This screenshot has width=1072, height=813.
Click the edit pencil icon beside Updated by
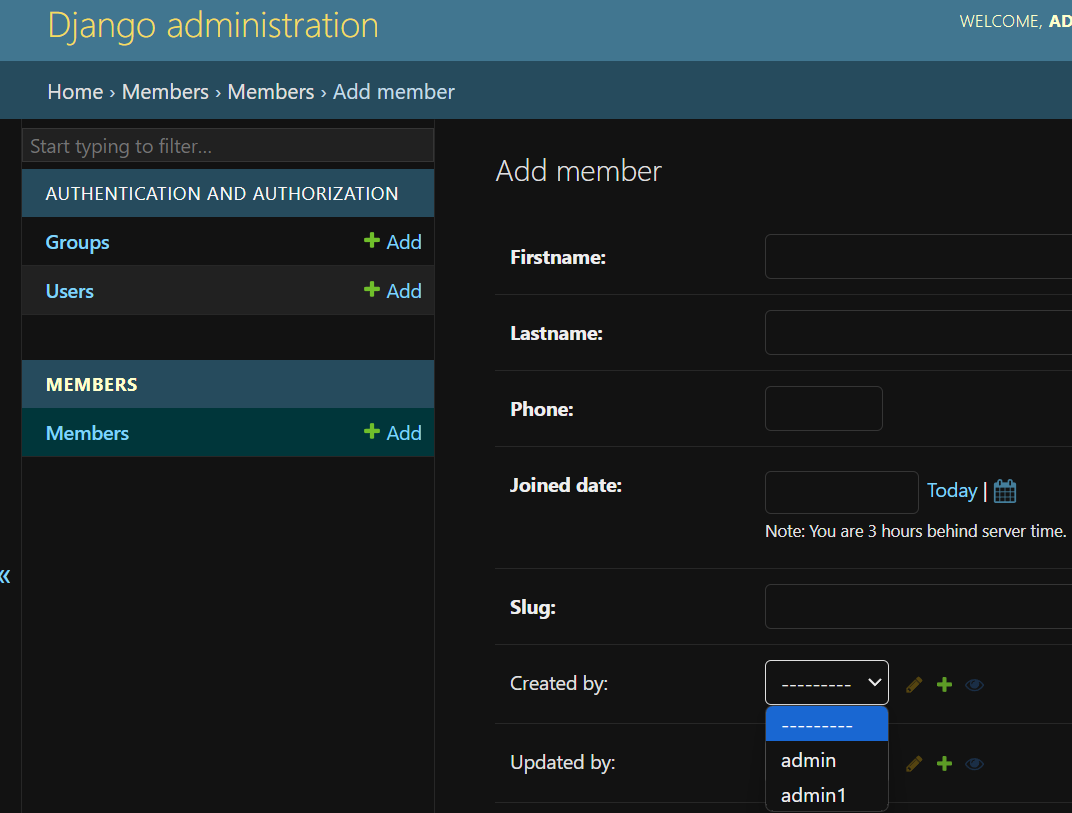click(x=913, y=763)
